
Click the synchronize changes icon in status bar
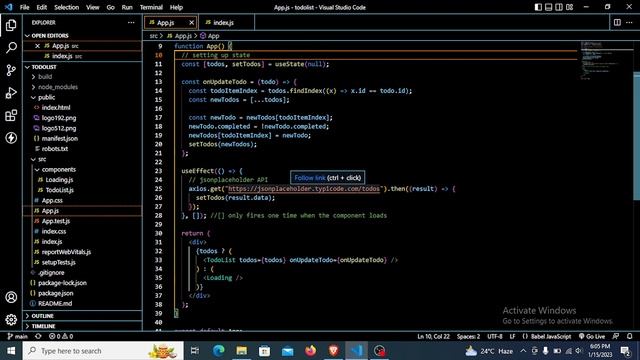click(38, 336)
